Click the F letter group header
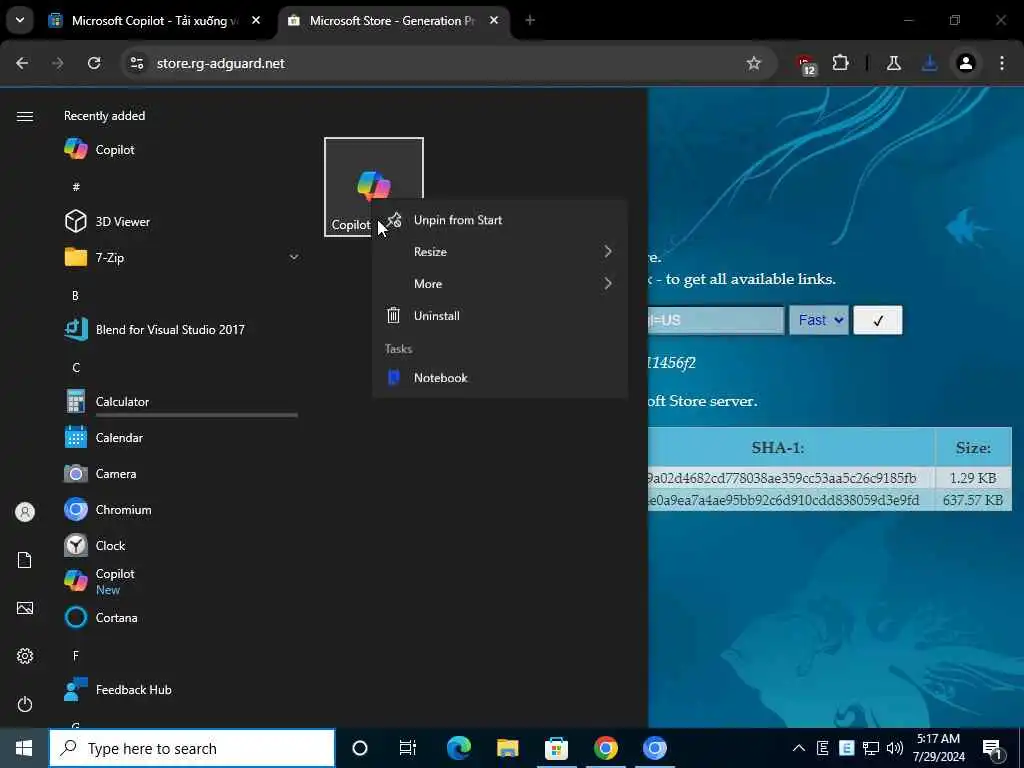 click(x=76, y=655)
